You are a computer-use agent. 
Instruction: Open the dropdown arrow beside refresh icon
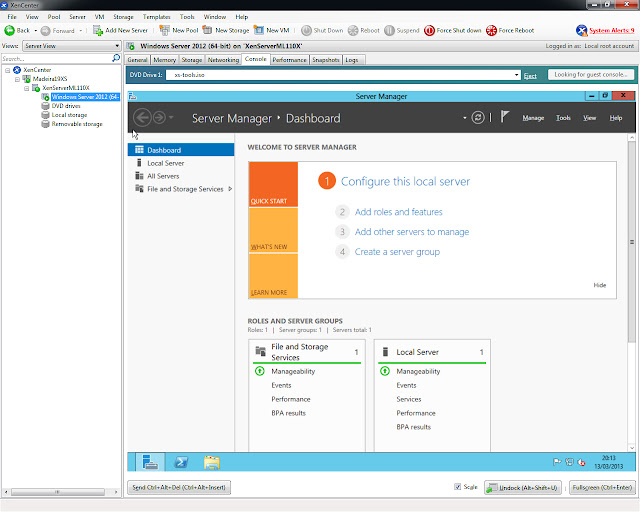point(464,118)
